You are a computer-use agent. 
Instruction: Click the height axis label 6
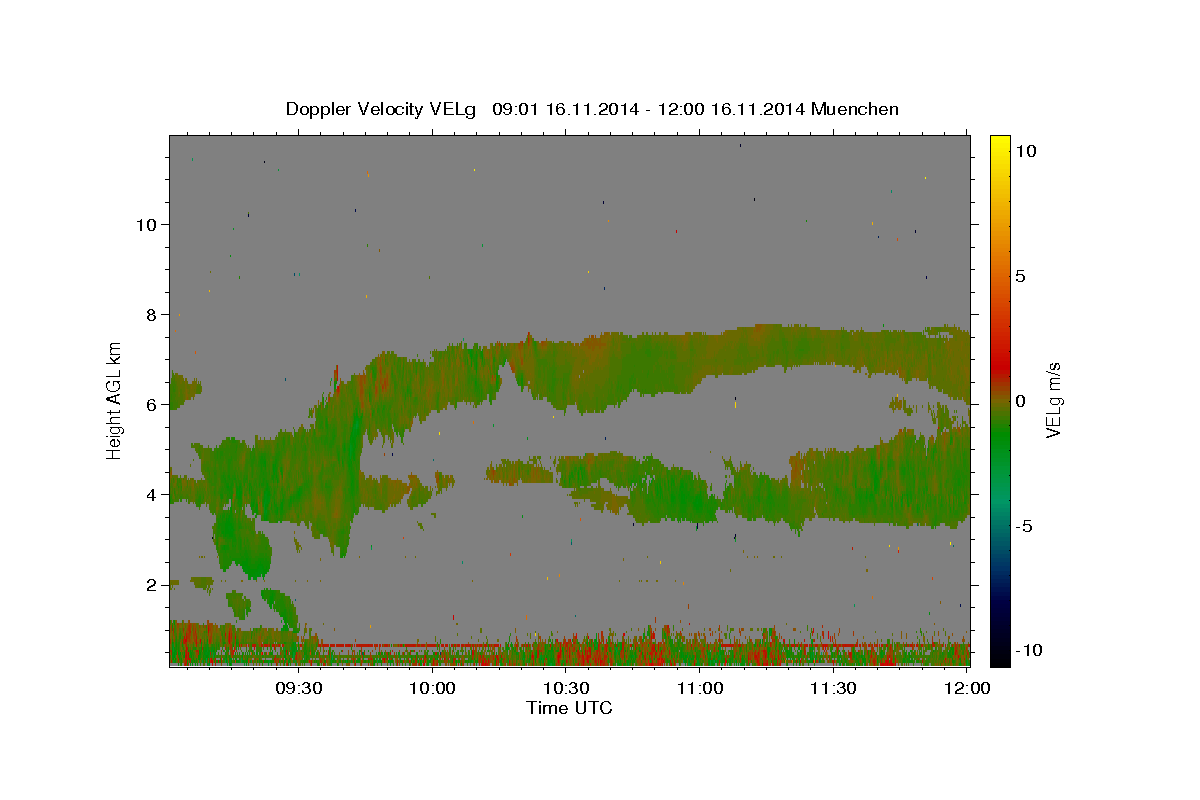tap(153, 405)
